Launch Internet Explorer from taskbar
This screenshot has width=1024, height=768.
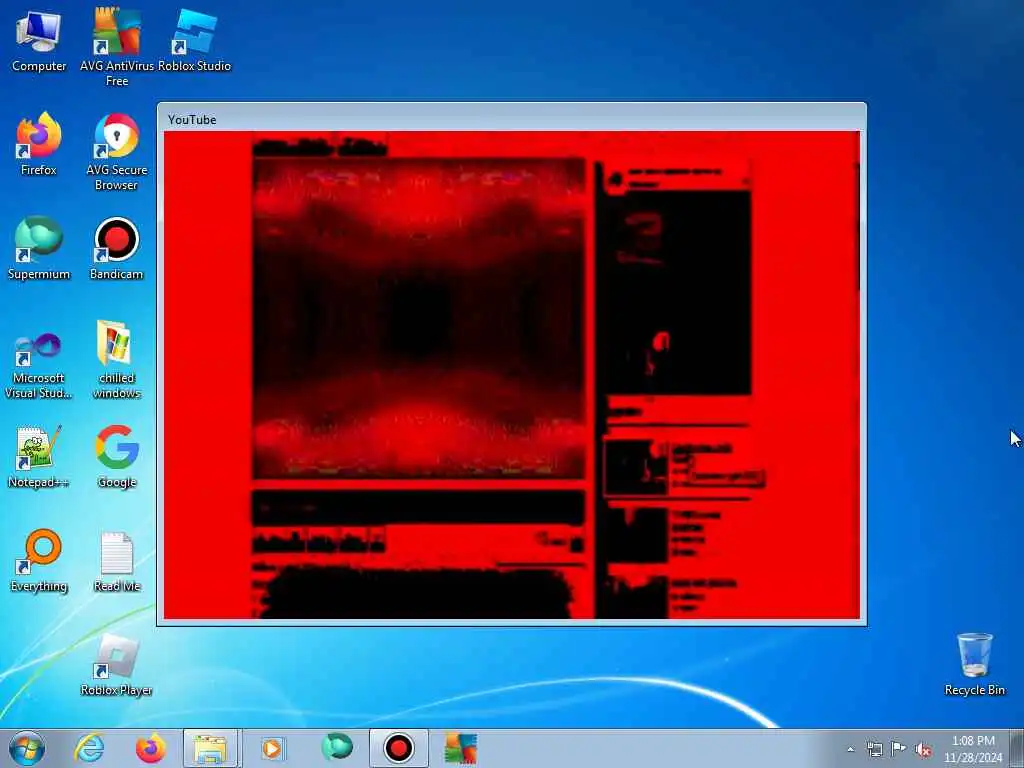[x=89, y=748]
